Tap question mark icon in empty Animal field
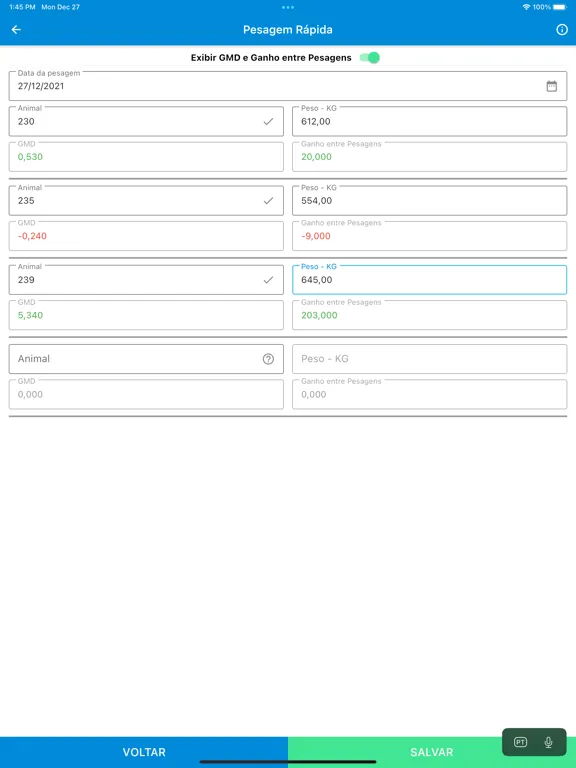The height and width of the screenshot is (768, 576). (x=268, y=359)
